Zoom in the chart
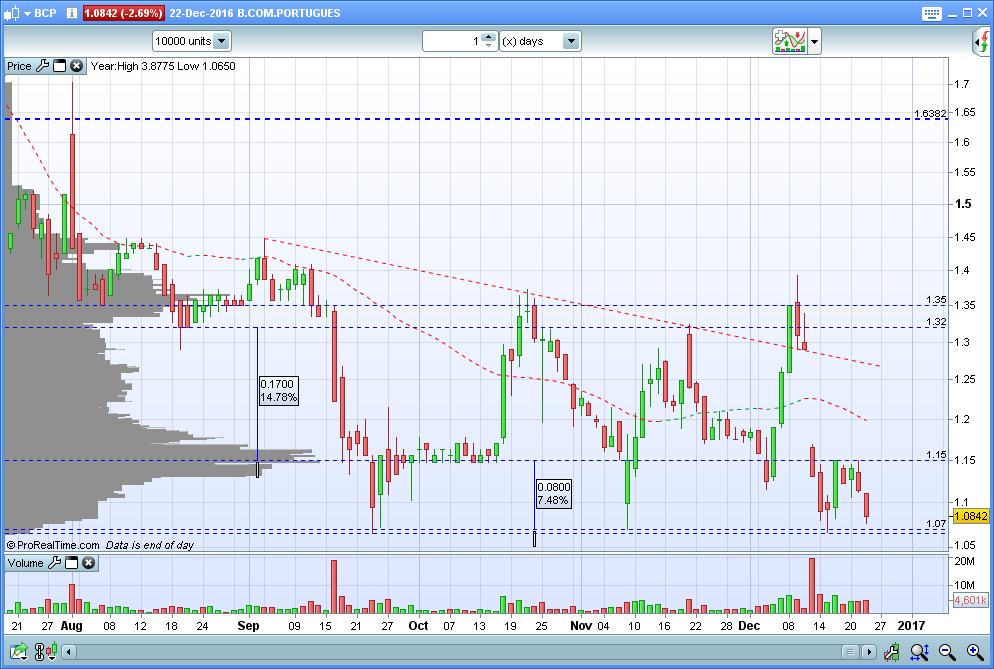The image size is (994, 669). click(x=975, y=651)
